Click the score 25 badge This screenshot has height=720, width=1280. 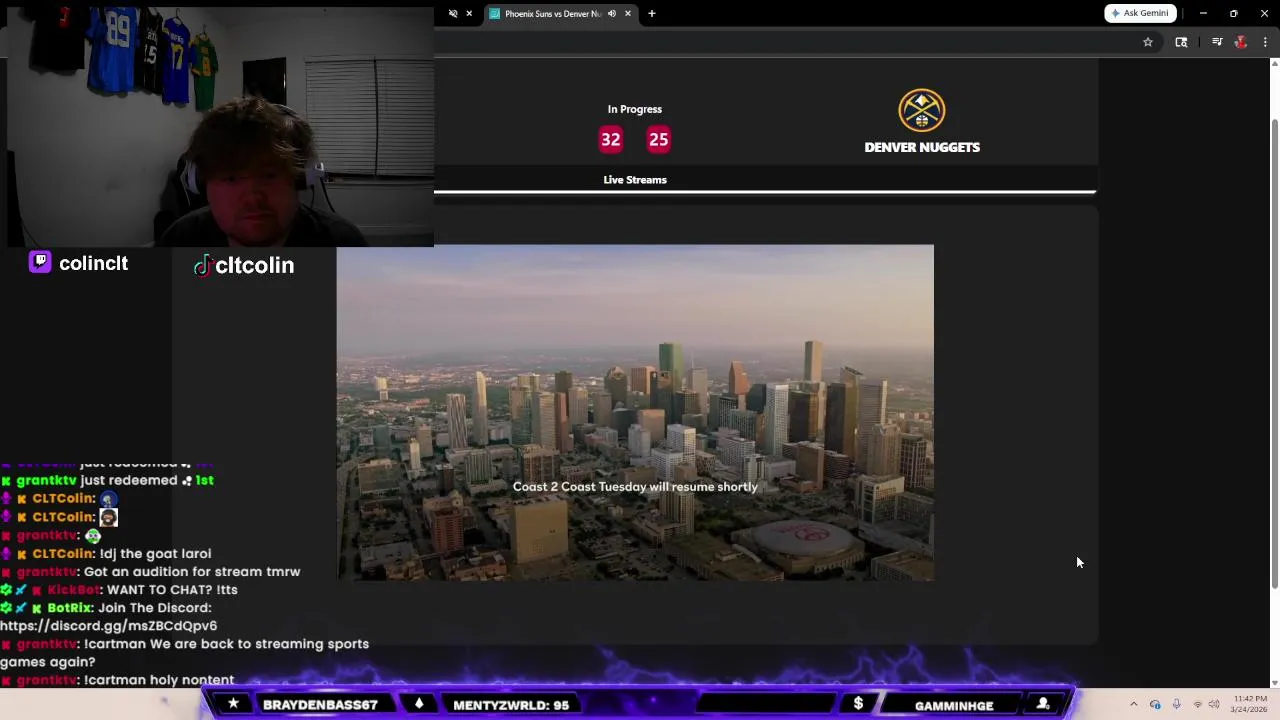coord(658,140)
